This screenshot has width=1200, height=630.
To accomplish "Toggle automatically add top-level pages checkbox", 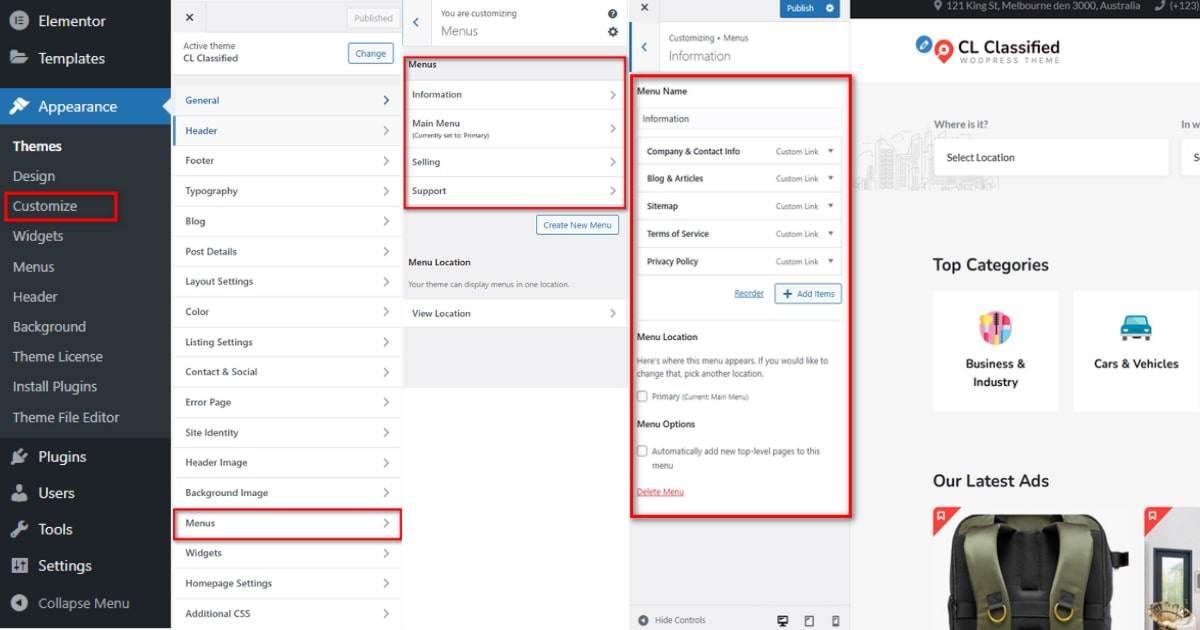I will (x=643, y=451).
